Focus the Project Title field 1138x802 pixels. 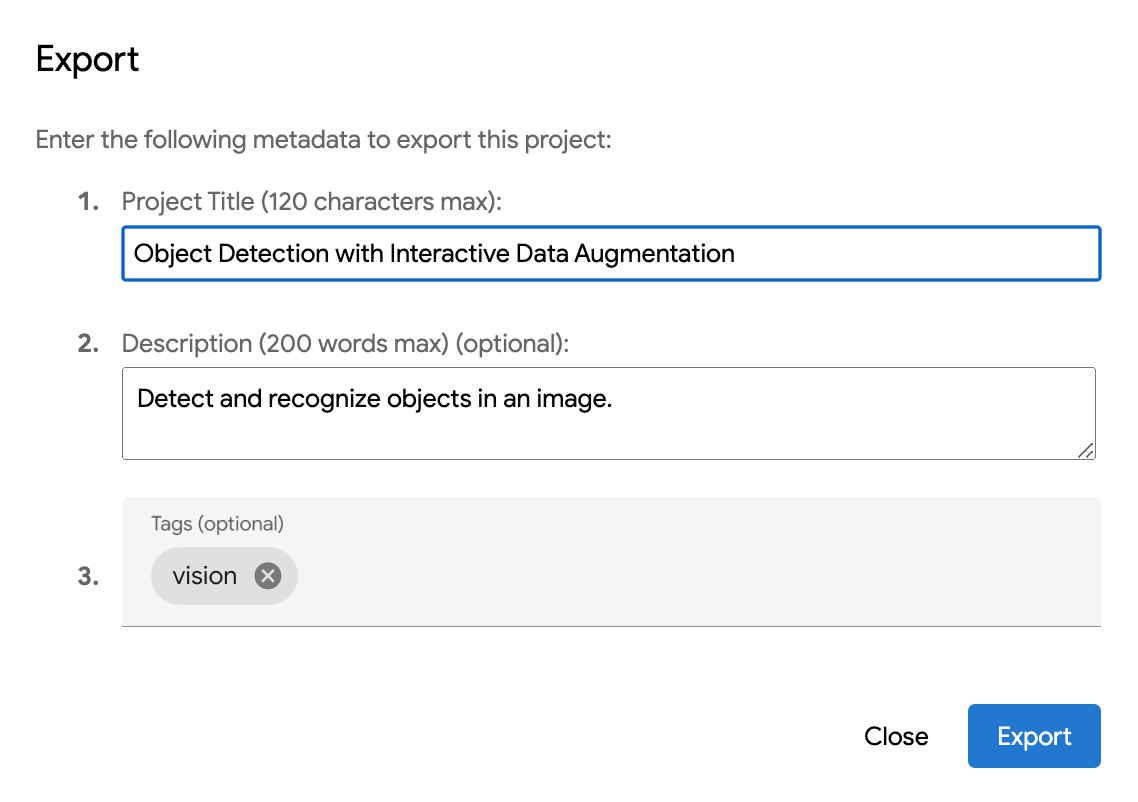(900, 254)
